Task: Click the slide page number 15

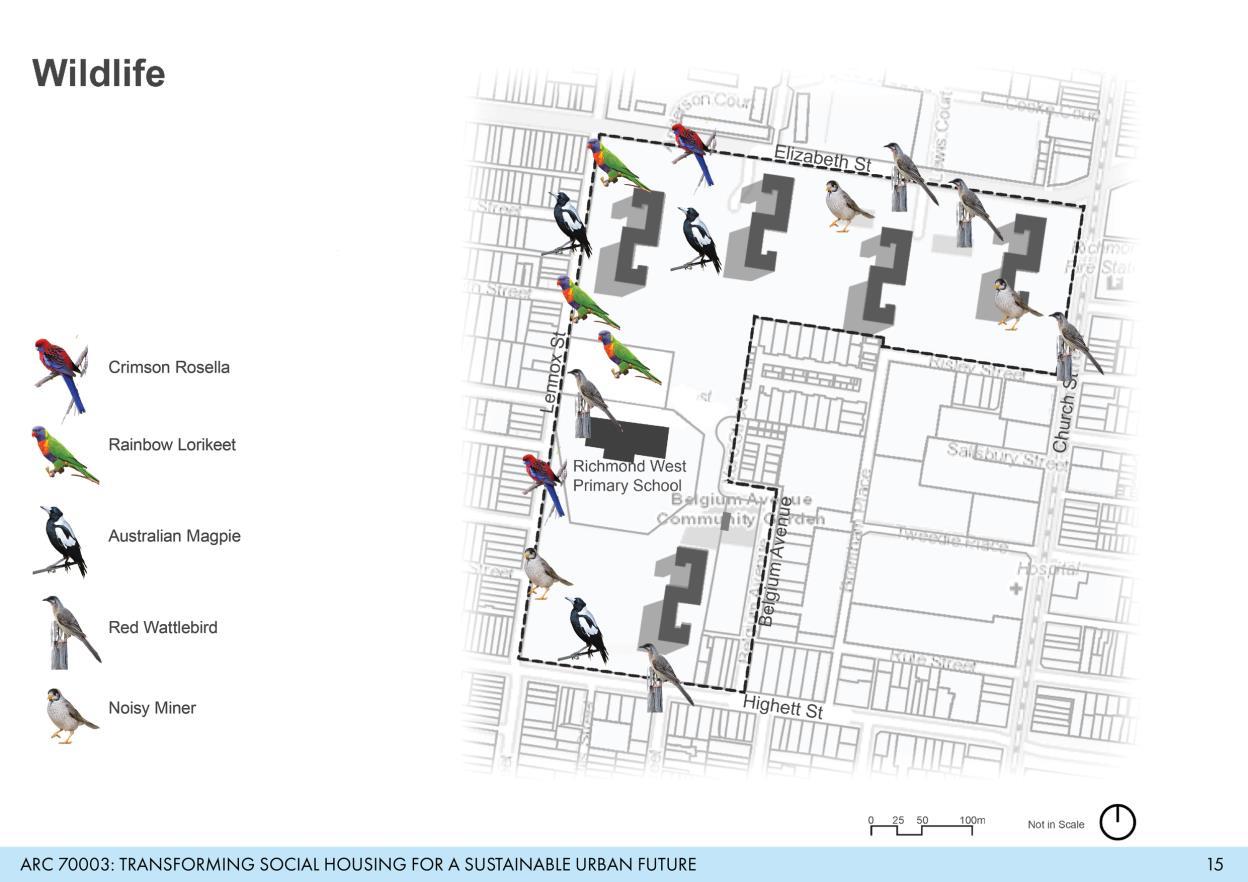Action: pos(1214,864)
